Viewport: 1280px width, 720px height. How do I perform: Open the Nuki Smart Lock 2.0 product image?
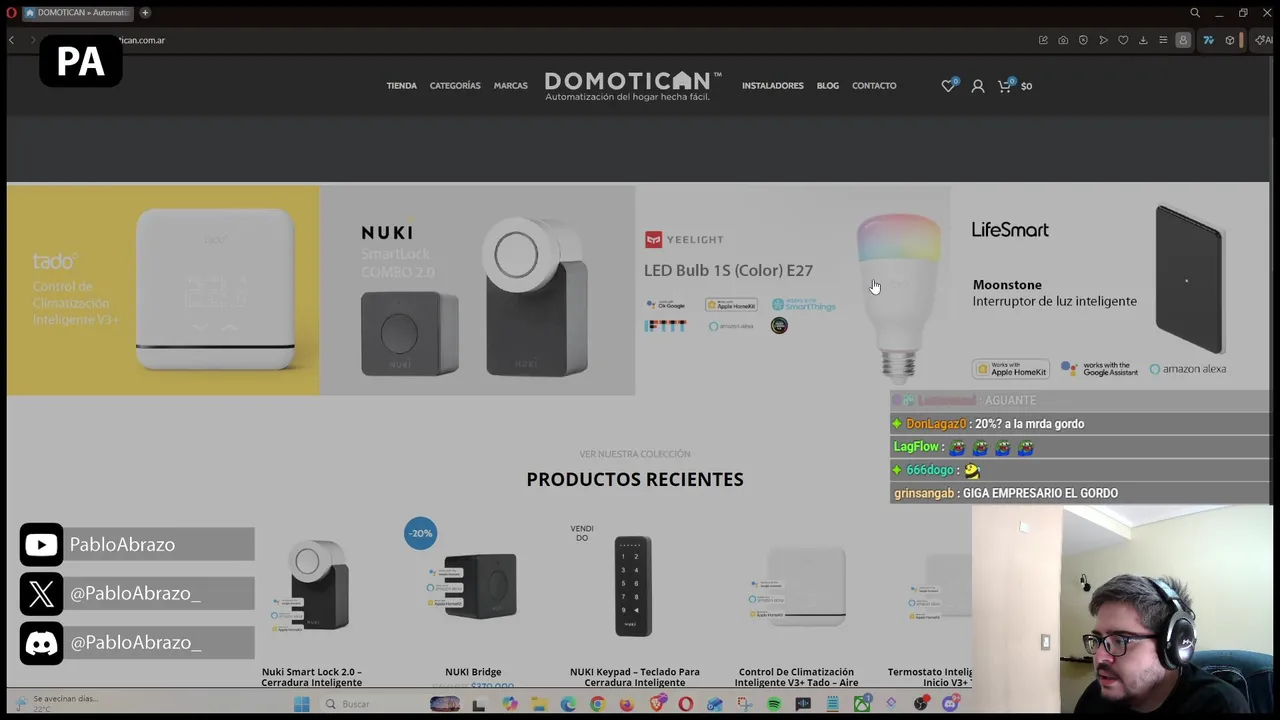312,585
